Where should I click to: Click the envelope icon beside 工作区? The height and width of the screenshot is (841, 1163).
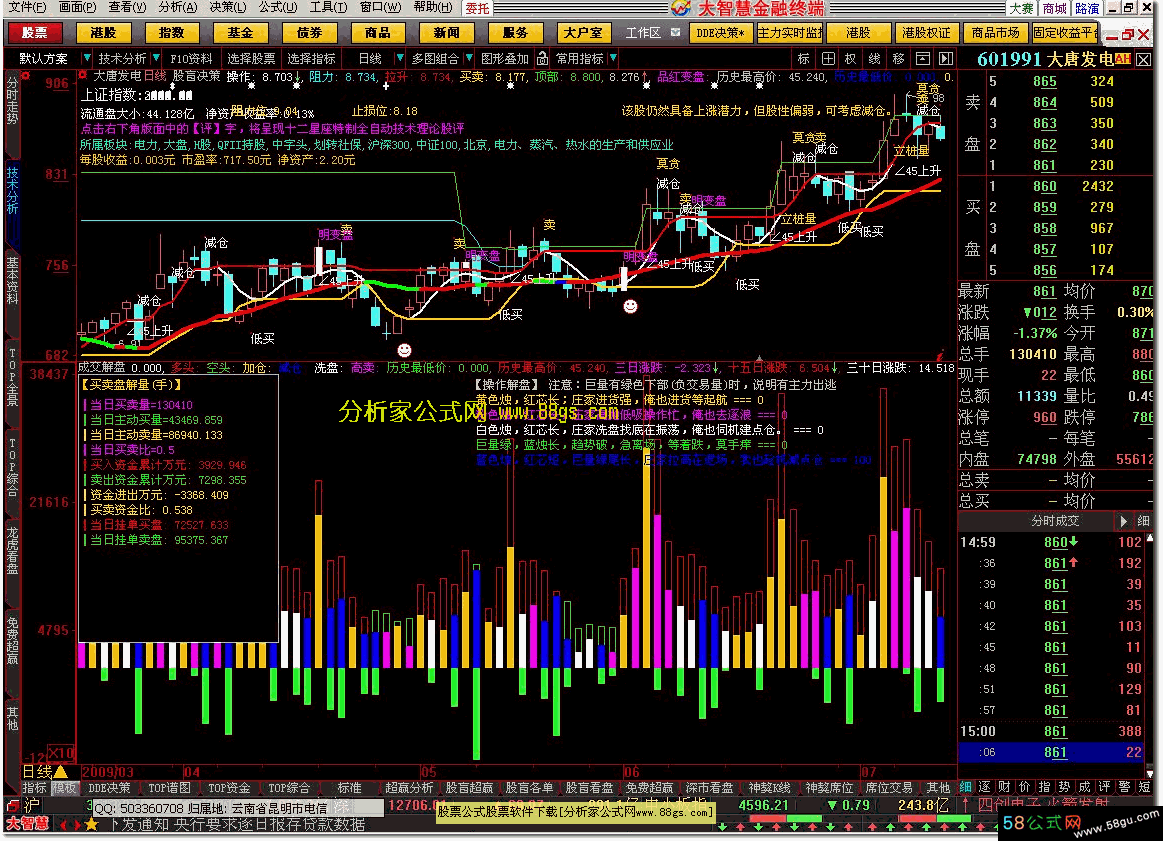[x=675, y=33]
